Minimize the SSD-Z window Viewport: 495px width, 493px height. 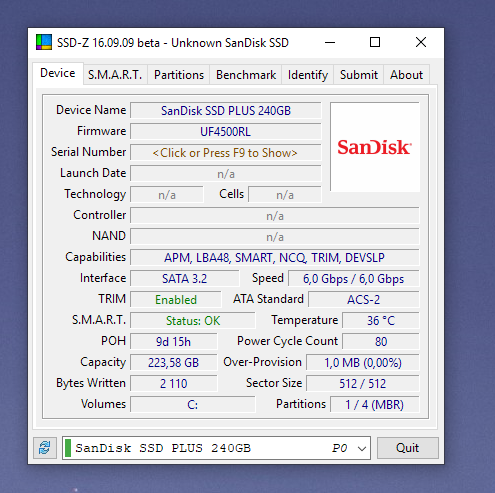pyautogui.click(x=330, y=42)
